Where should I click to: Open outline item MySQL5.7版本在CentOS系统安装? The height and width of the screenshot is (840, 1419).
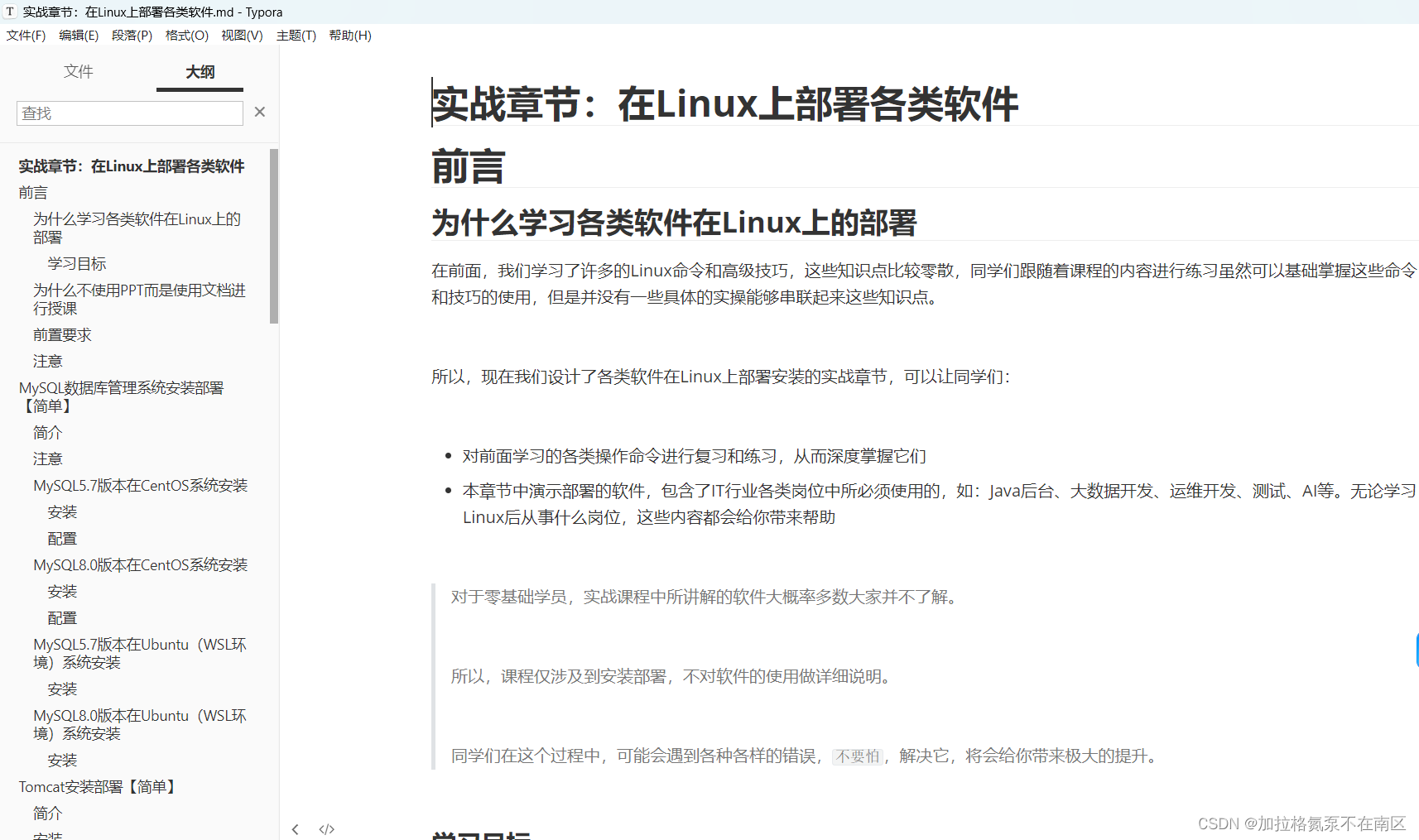(x=141, y=486)
